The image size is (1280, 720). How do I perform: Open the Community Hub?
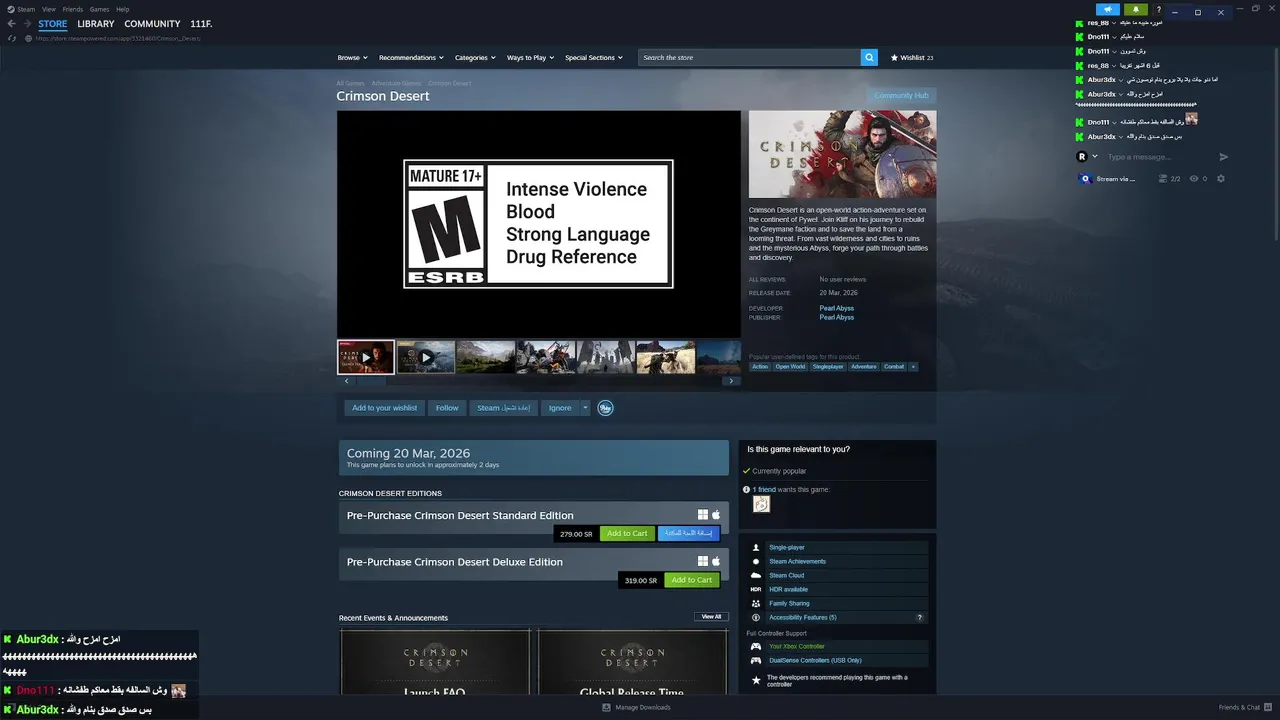coord(901,96)
